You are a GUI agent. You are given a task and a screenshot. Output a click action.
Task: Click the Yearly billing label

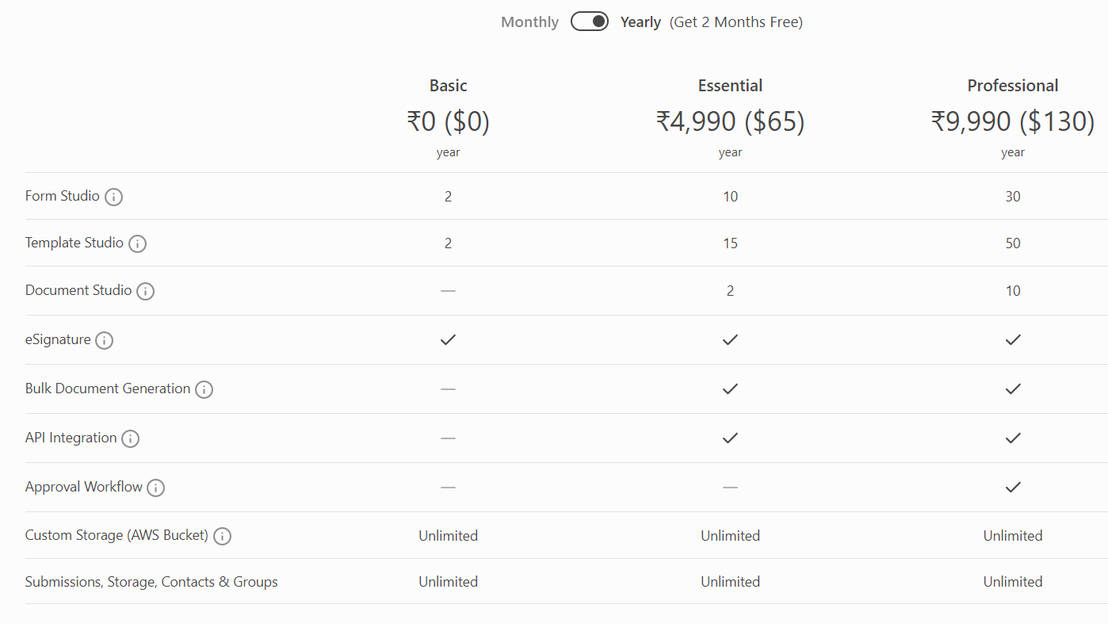640,21
